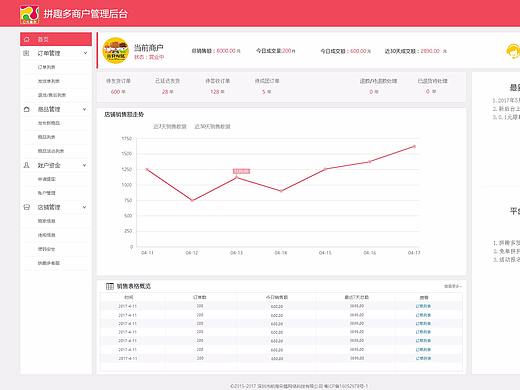Click the 状态 营业中 status text
The image size is (520, 390).
(x=149, y=57)
